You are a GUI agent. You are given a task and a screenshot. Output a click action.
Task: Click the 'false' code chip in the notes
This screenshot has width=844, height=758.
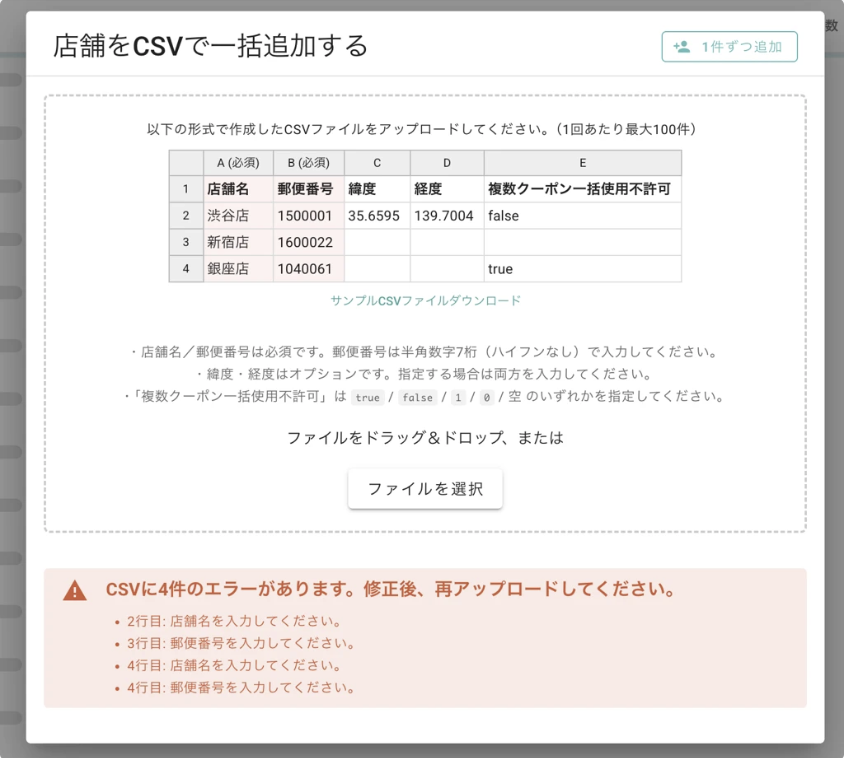click(418, 397)
